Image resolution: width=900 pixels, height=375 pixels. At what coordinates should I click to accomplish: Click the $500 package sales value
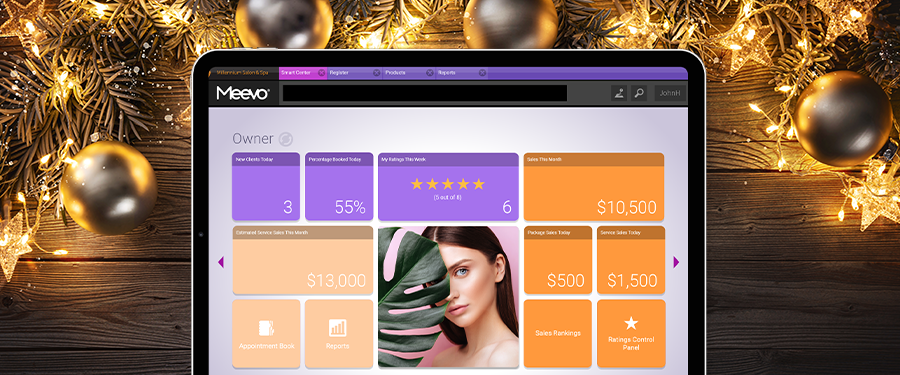566,280
